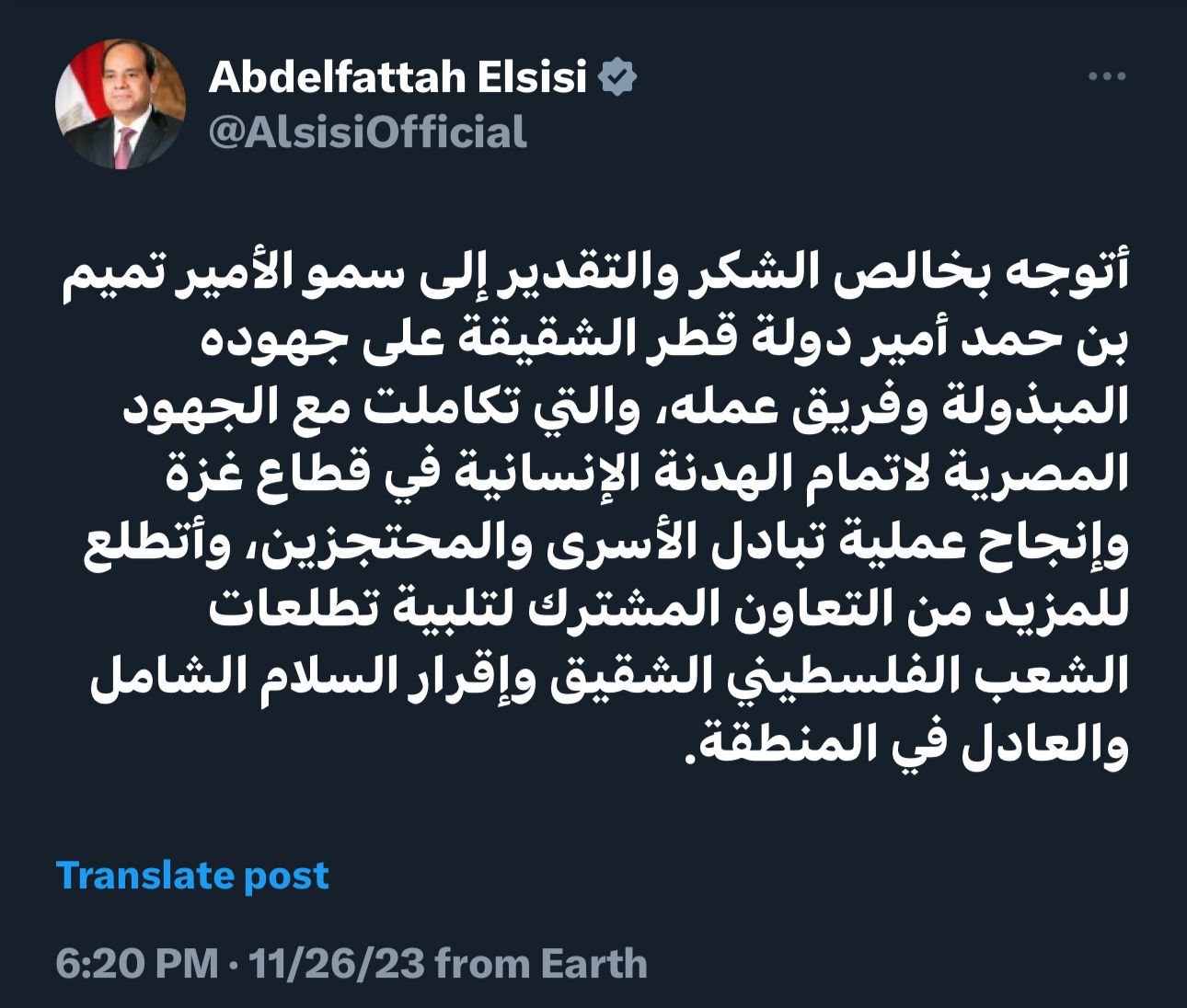Click the 6:20 PM timestamp
The width and height of the screenshot is (1187, 1008).
pos(137,964)
